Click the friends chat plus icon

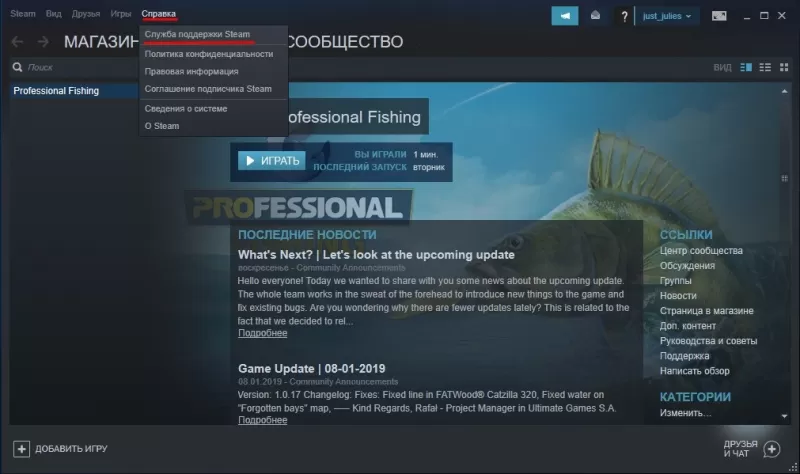click(771, 449)
